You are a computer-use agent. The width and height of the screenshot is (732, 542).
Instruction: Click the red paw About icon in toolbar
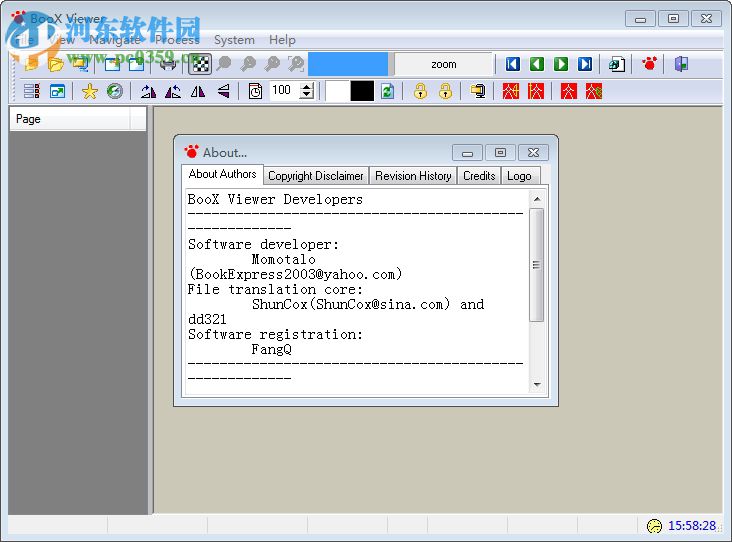649,63
